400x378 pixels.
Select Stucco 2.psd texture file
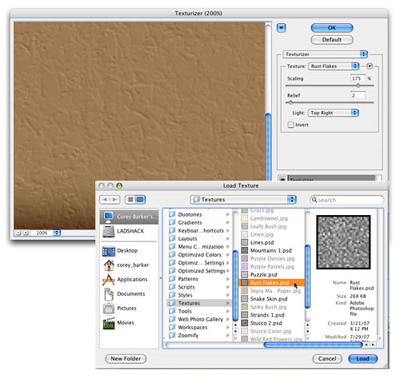266,323
